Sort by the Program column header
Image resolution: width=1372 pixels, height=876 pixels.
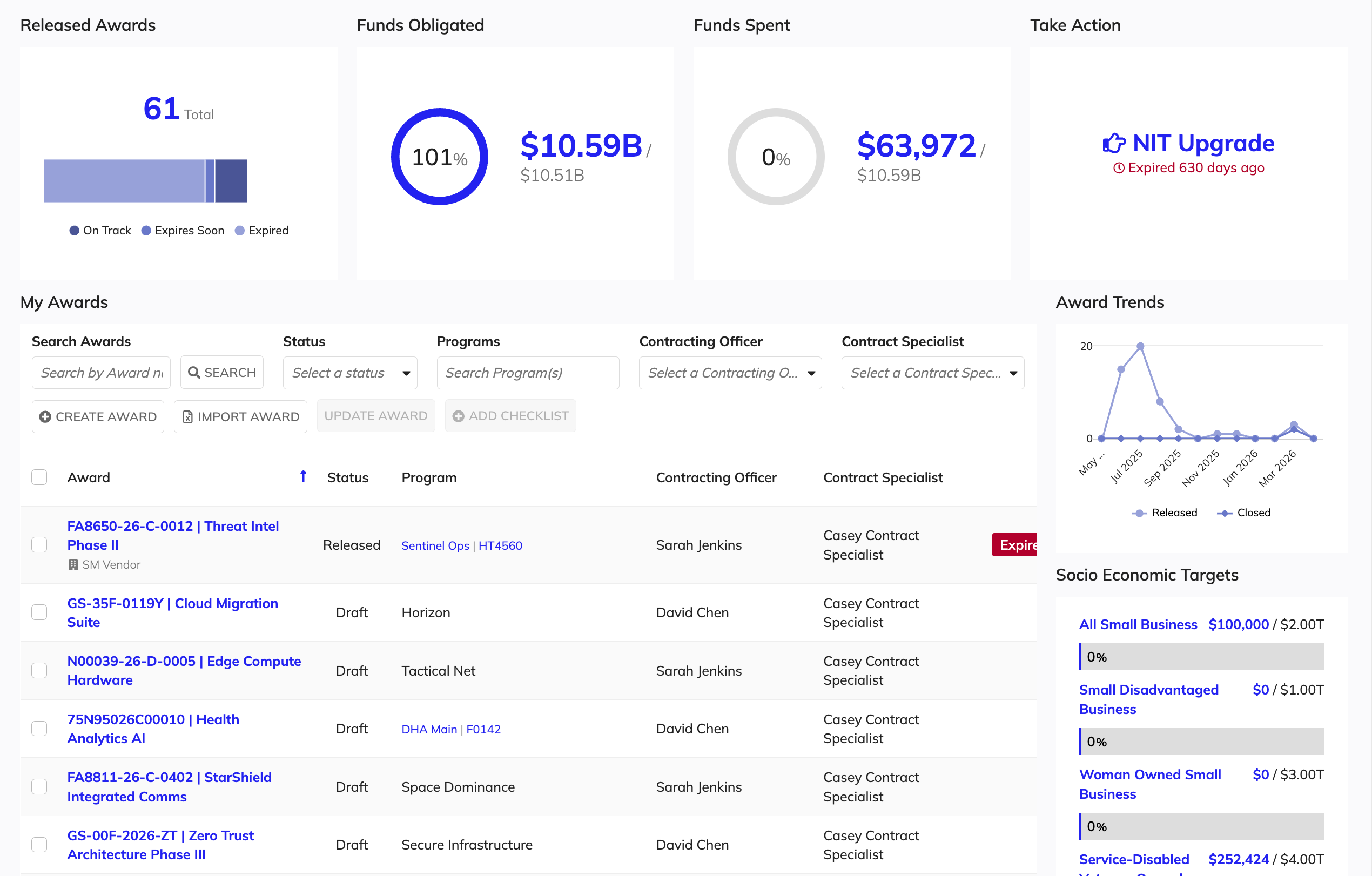[x=429, y=478]
